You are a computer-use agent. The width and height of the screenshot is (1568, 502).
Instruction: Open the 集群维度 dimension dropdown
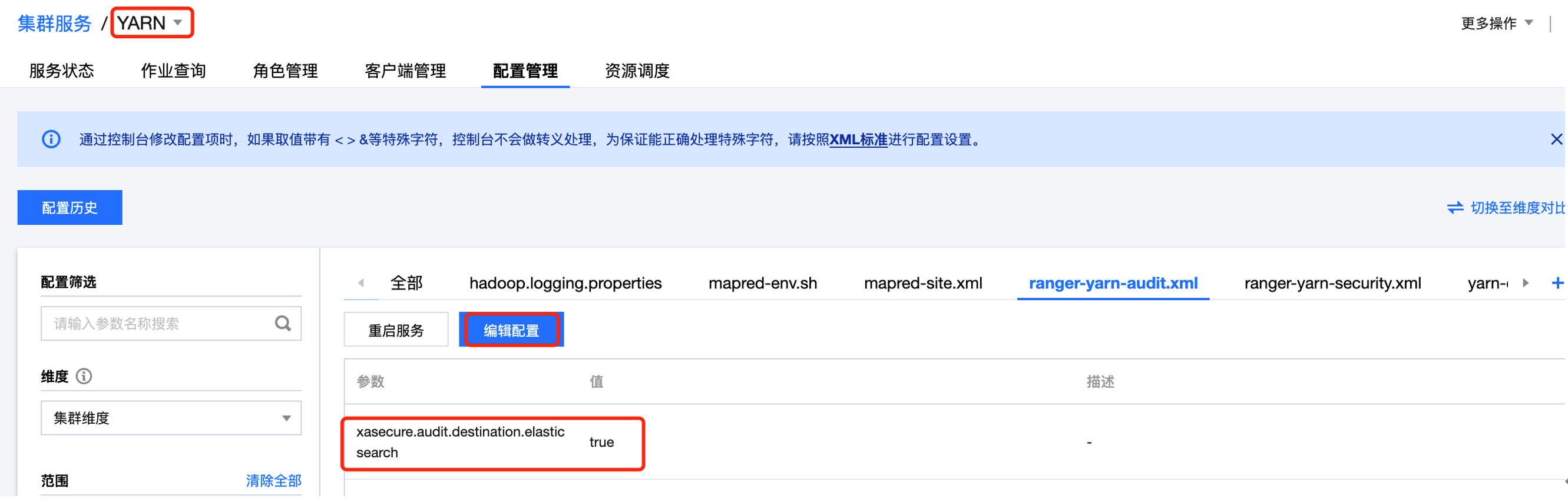pyautogui.click(x=171, y=418)
